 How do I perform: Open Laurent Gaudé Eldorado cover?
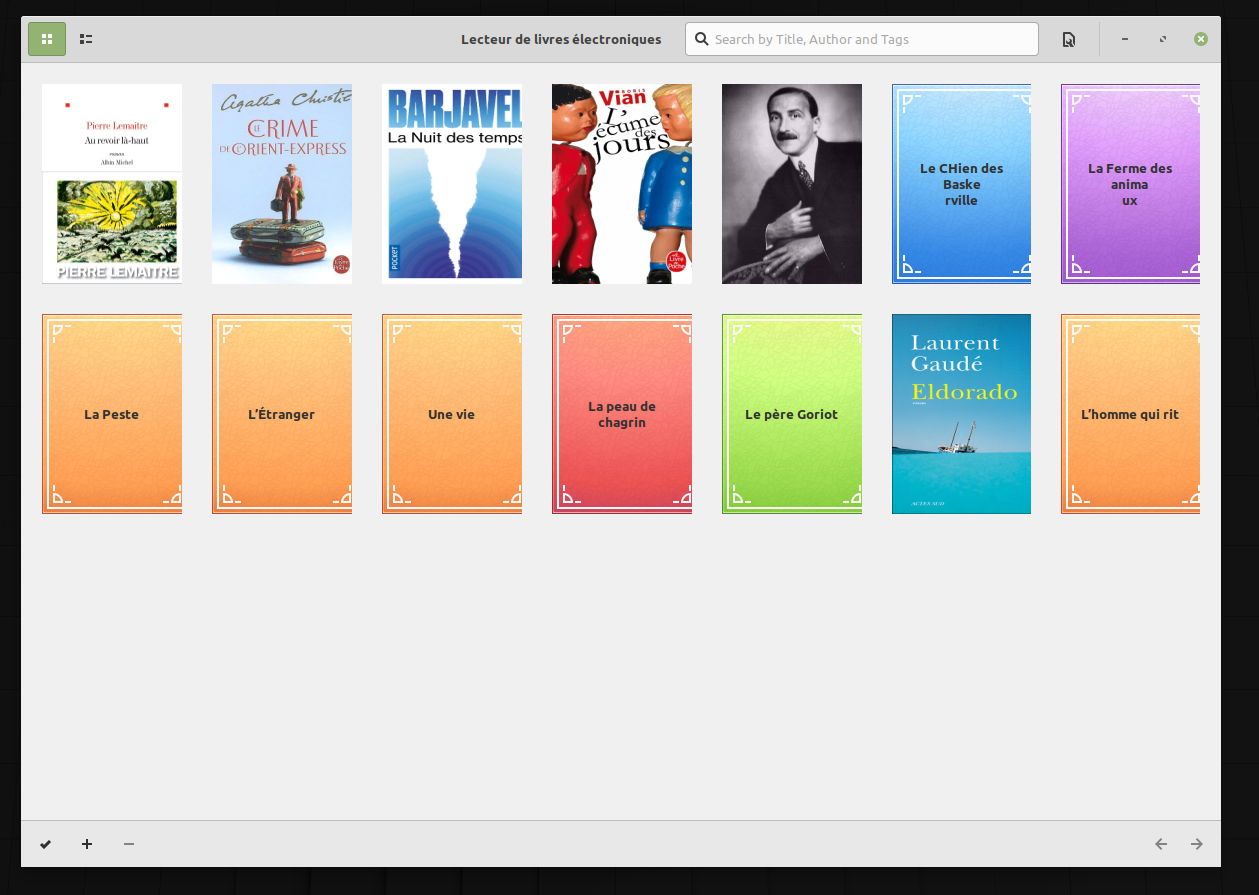961,414
